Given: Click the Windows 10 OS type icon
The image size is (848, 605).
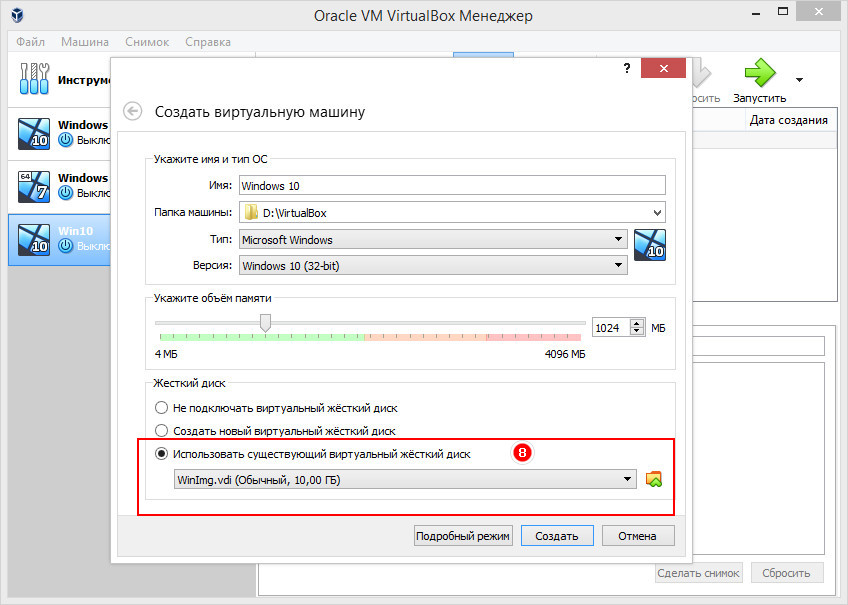Looking at the screenshot, I should click(x=650, y=245).
